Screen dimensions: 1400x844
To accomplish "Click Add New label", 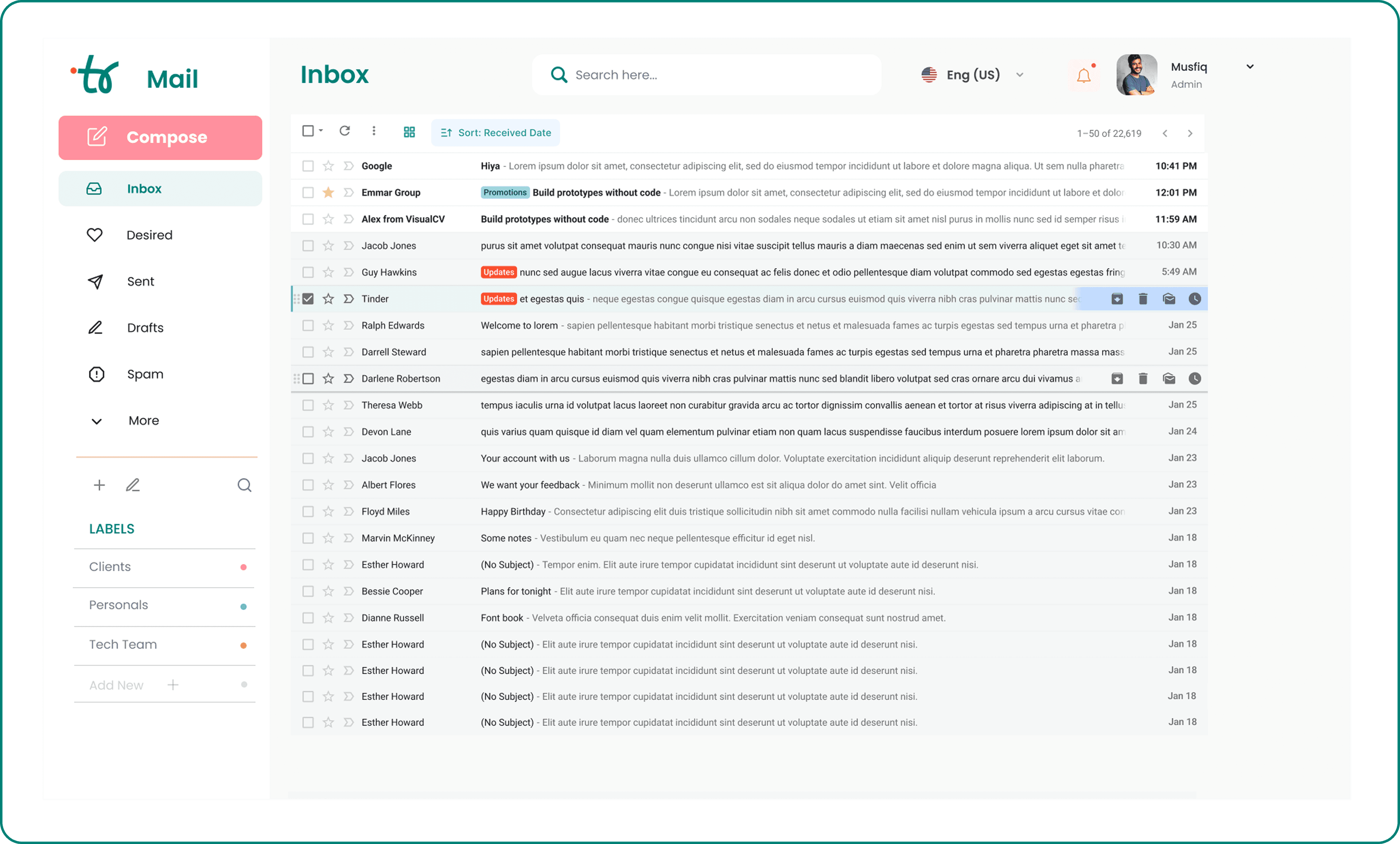I will point(134,685).
